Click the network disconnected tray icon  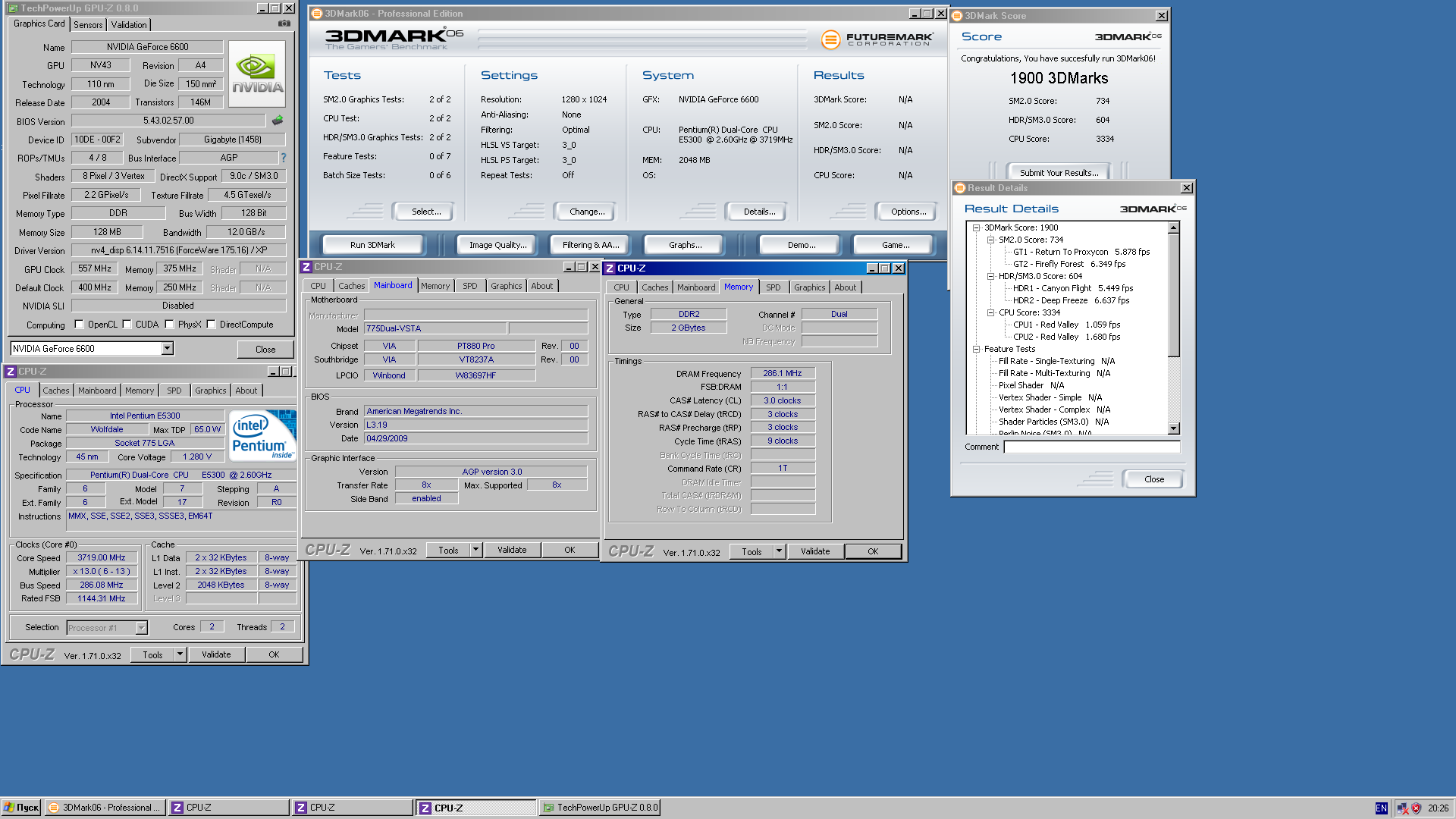[x=1402, y=808]
